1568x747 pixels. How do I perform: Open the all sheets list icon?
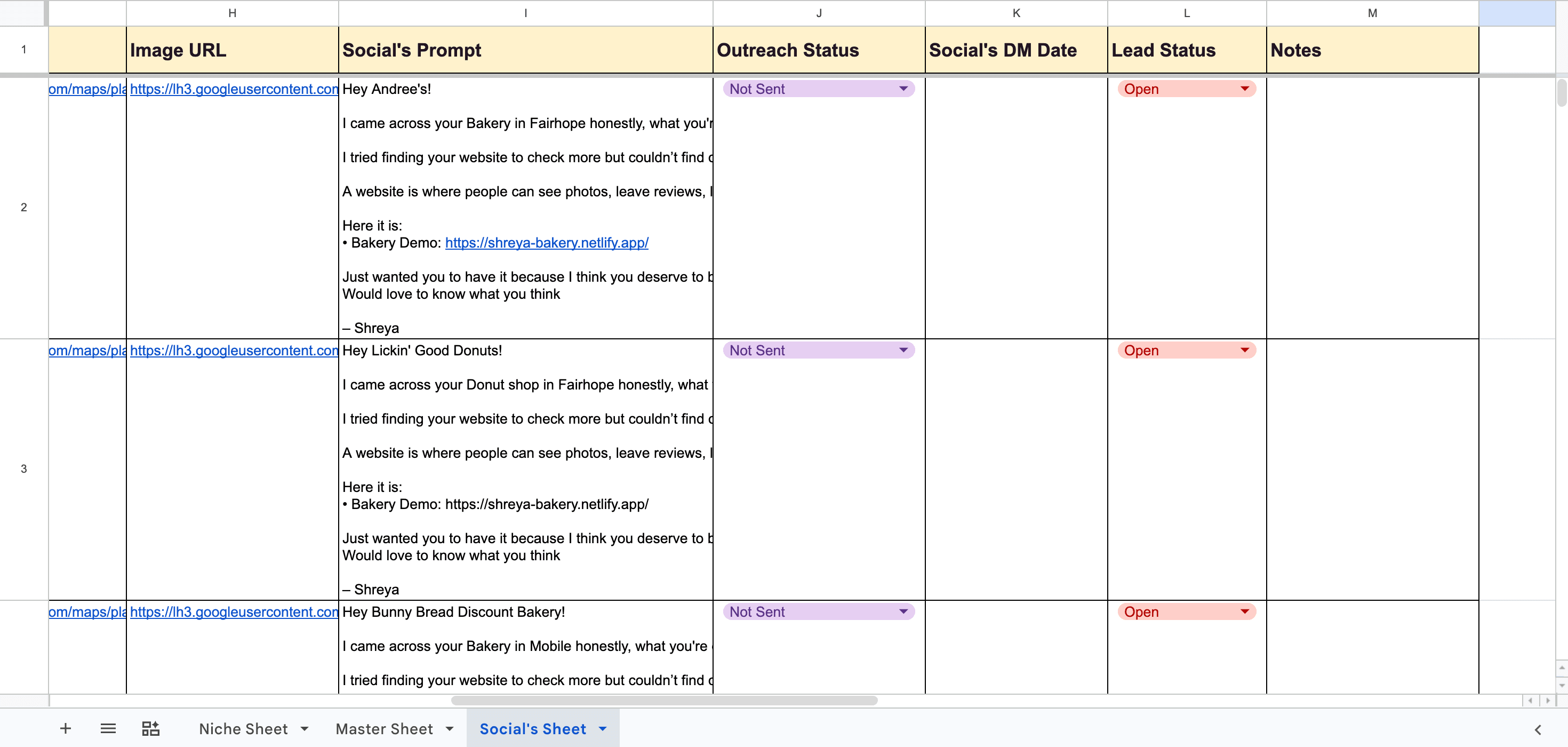click(108, 728)
